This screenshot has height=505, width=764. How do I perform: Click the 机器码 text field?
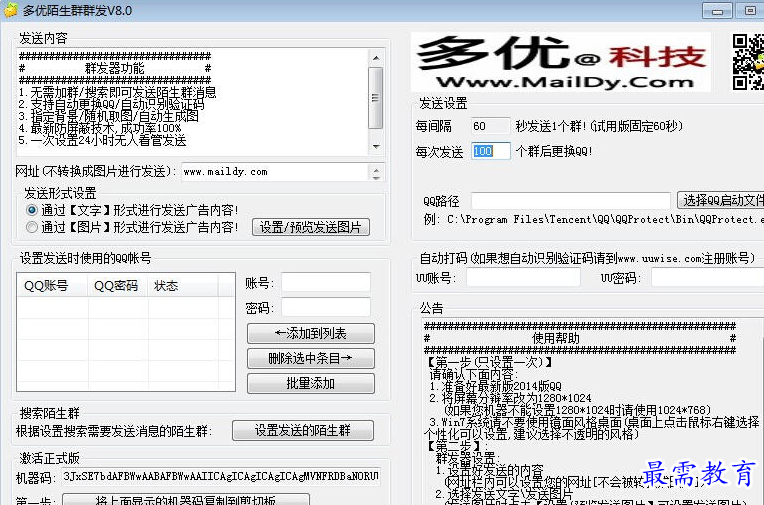(x=221, y=476)
